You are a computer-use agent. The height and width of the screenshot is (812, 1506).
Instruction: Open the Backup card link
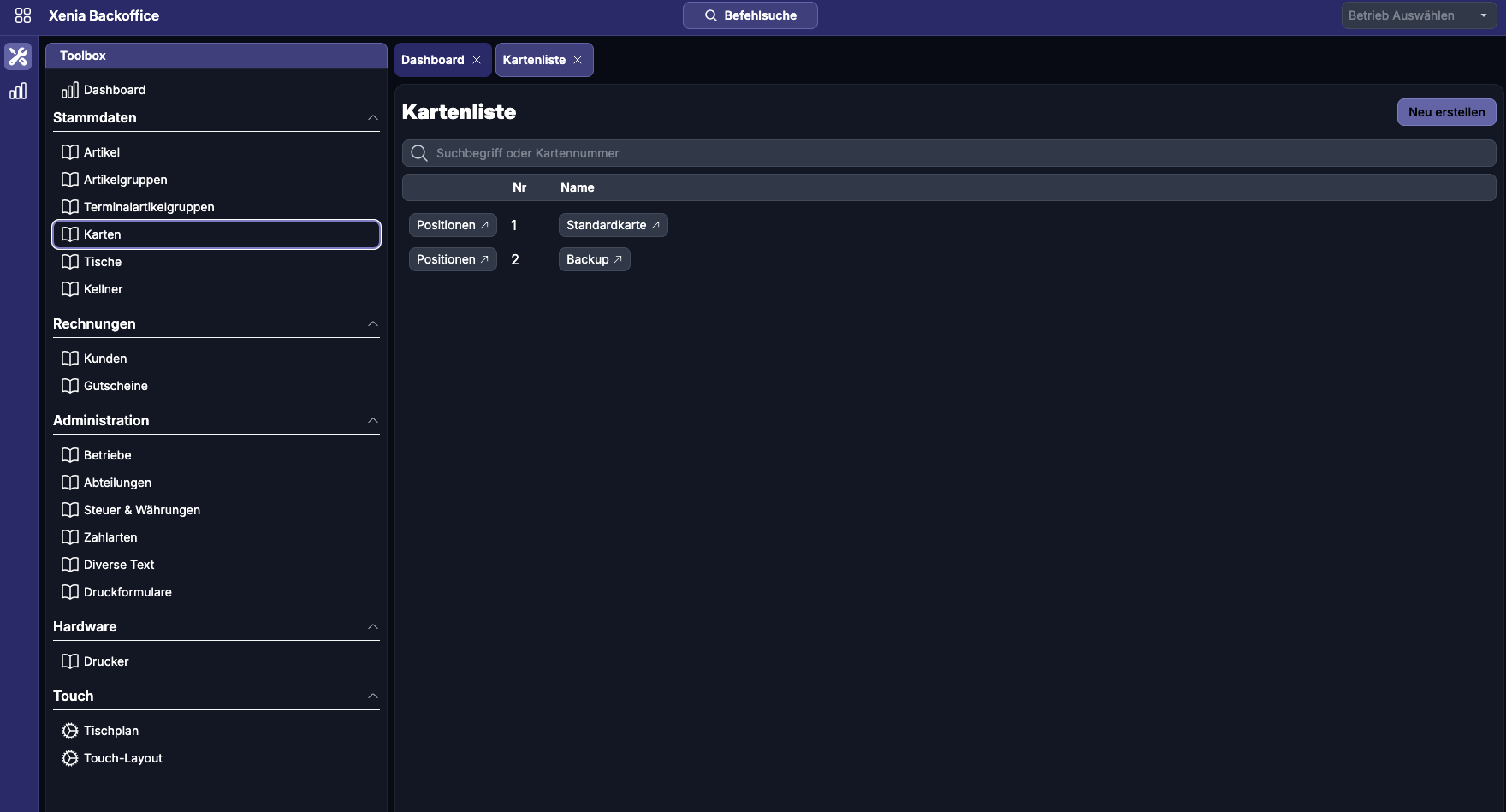pyautogui.click(x=594, y=259)
